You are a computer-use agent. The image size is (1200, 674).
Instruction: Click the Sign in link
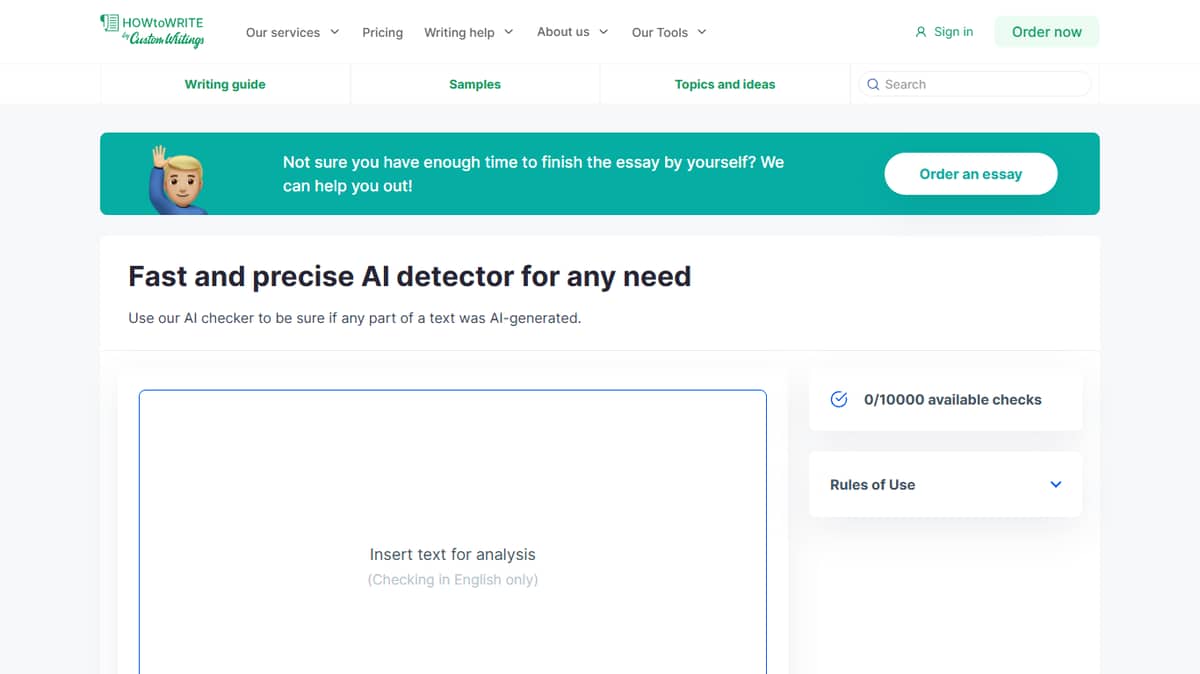[953, 32]
